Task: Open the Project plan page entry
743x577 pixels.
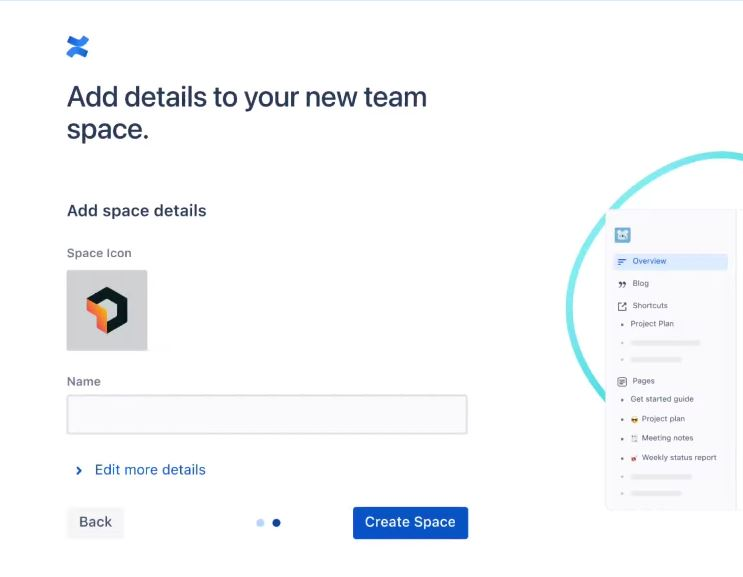Action: coord(663,419)
